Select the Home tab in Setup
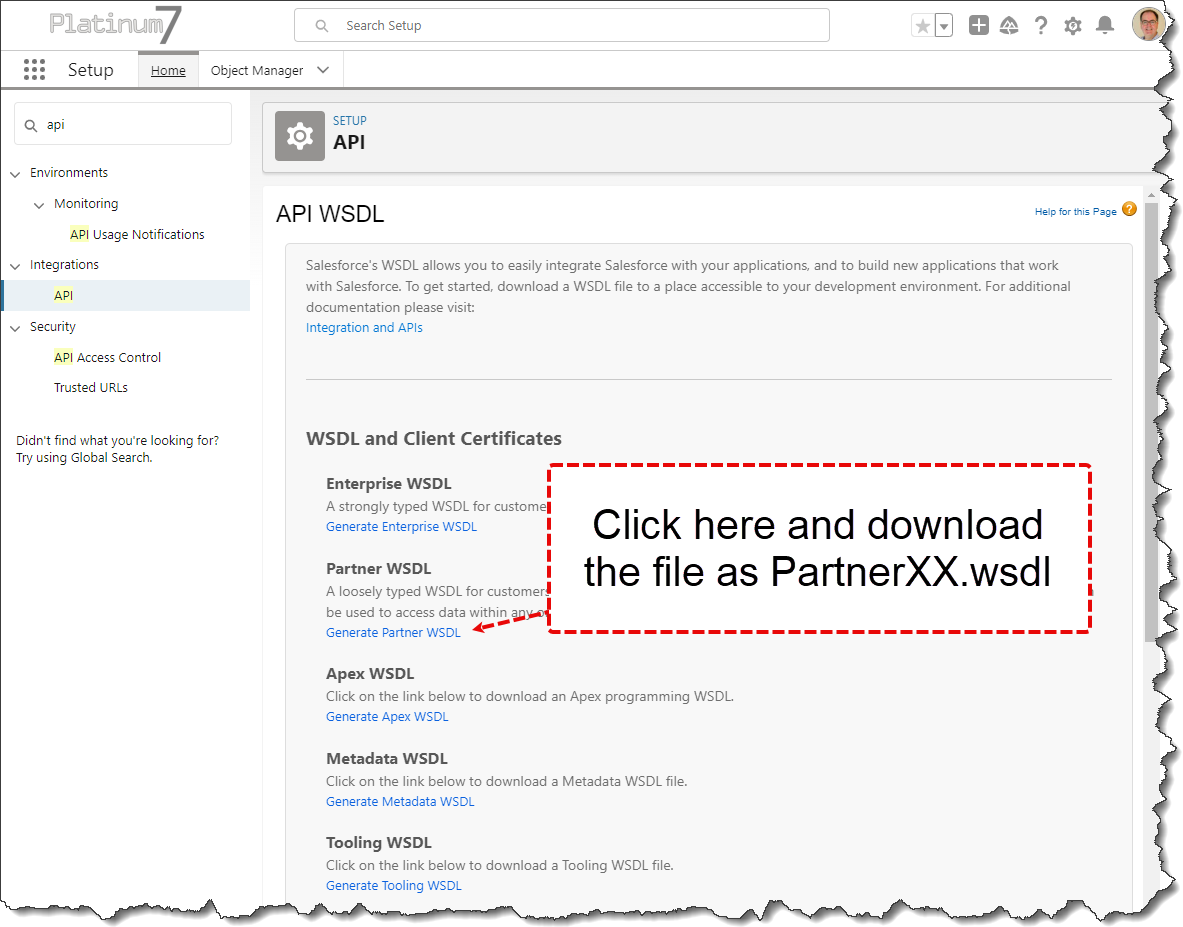This screenshot has width=1183, height=927. point(168,70)
